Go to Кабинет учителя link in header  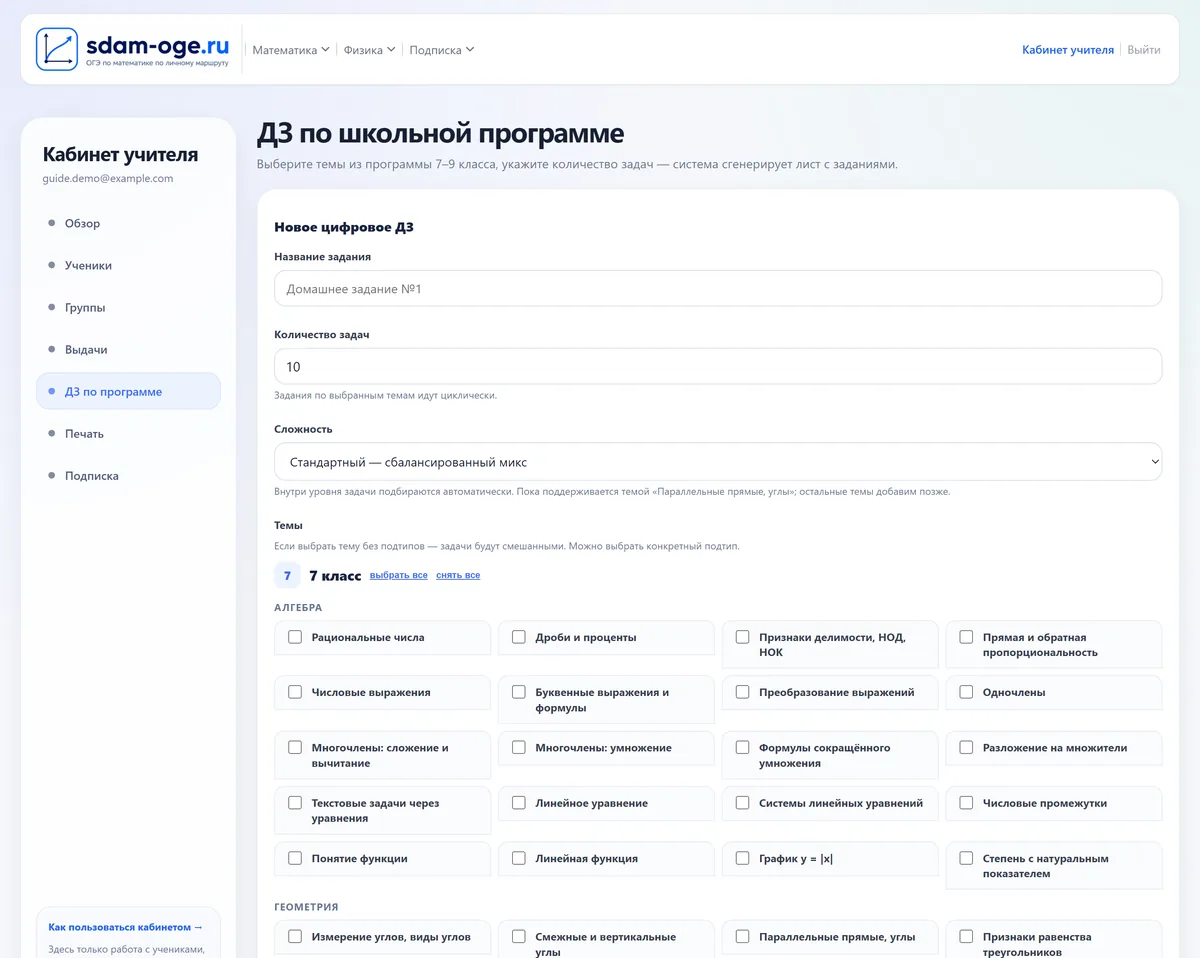click(x=1068, y=50)
